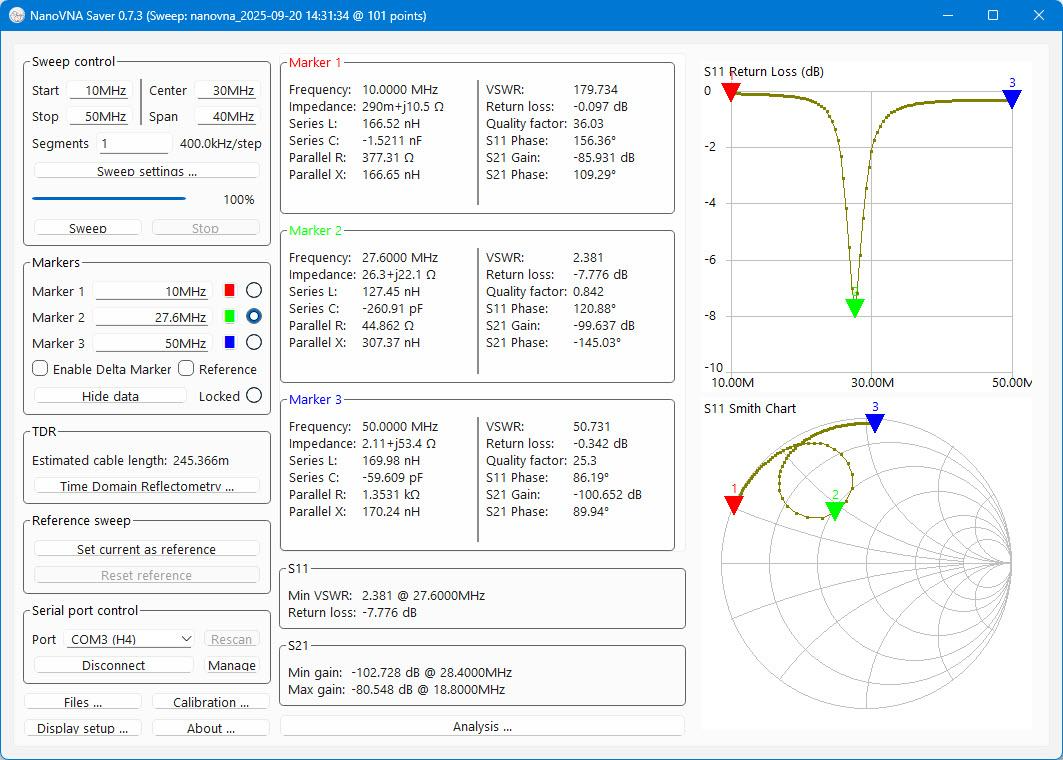Click the 400.0kHz/step label
The image size is (1063, 760).
coord(220,143)
